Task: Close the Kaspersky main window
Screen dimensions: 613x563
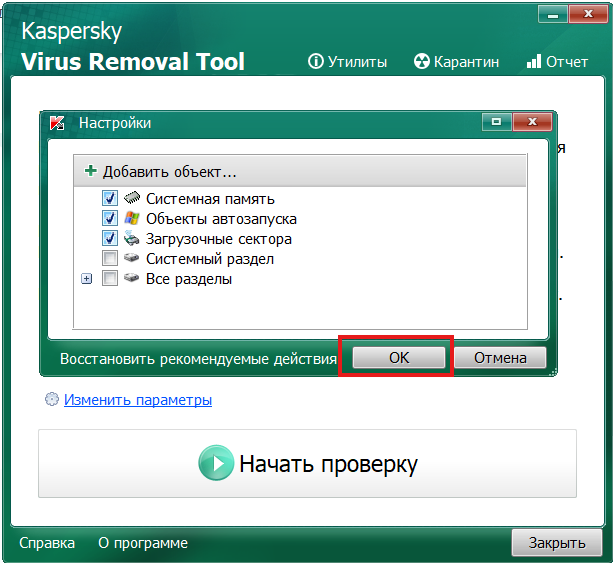Action: (588, 15)
